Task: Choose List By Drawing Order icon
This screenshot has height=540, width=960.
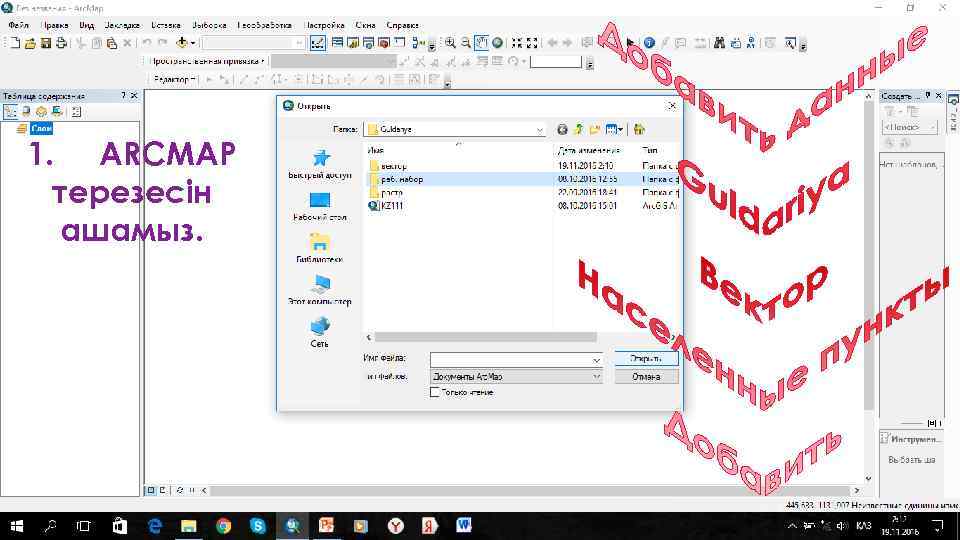Action: [10, 111]
